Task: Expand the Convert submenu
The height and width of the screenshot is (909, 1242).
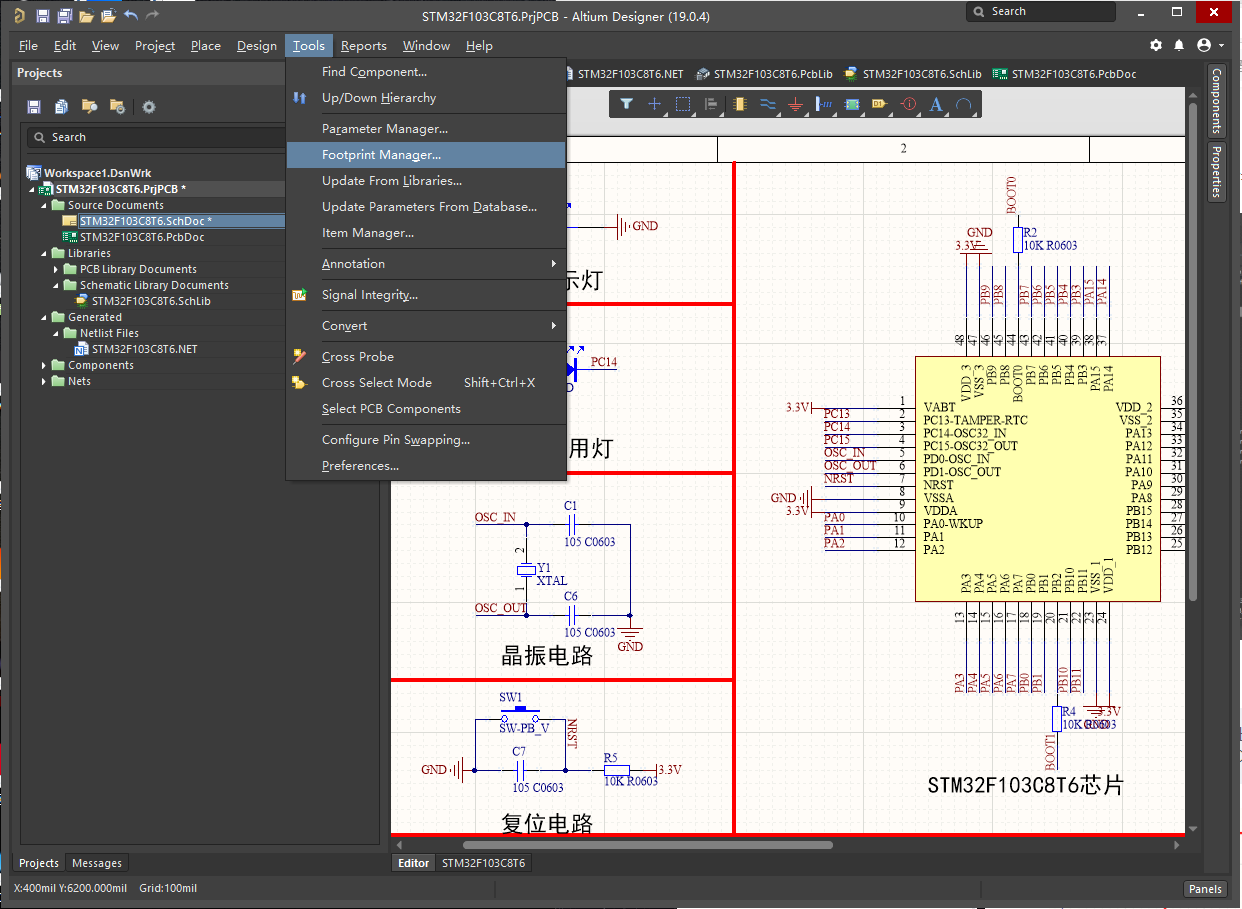Action: point(426,326)
